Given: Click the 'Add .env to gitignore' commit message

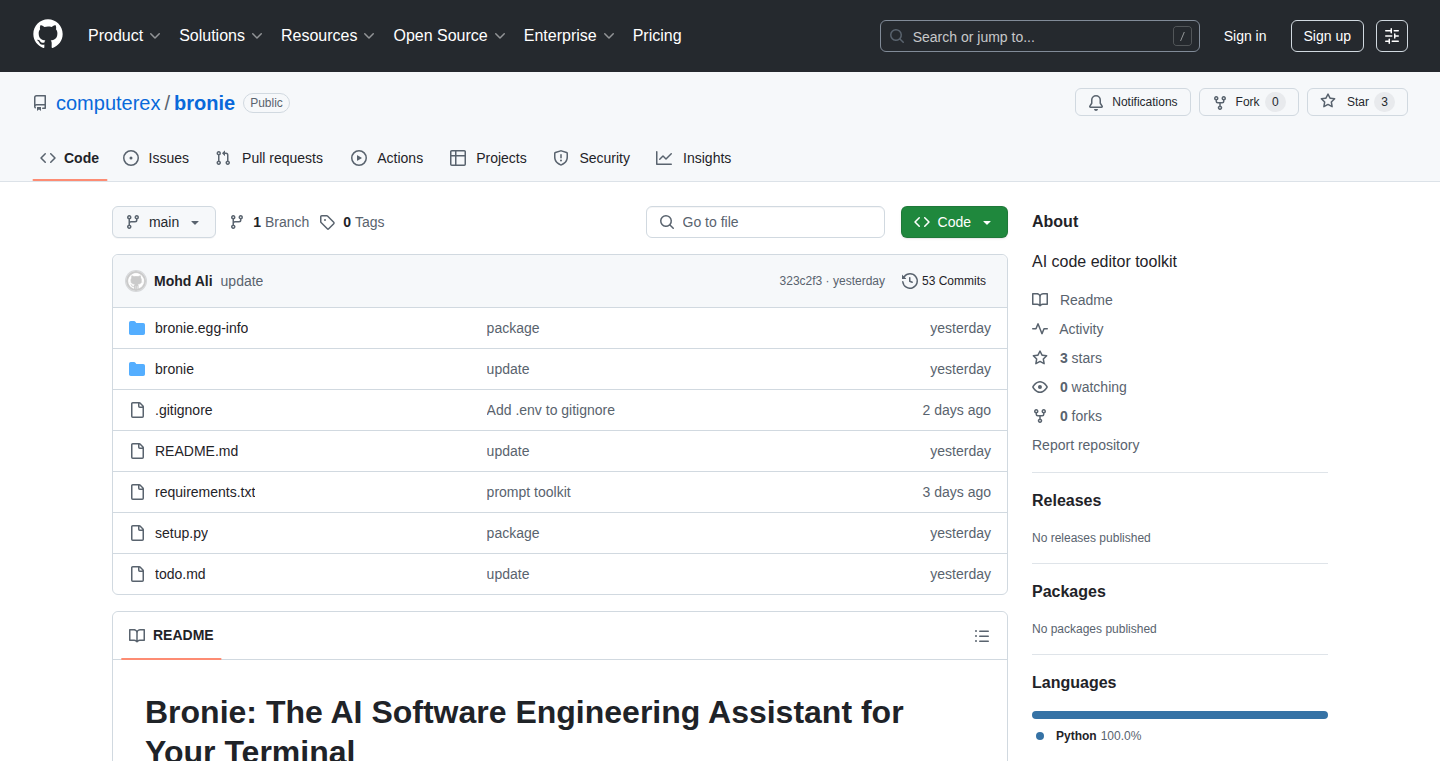Looking at the screenshot, I should (x=551, y=410).
